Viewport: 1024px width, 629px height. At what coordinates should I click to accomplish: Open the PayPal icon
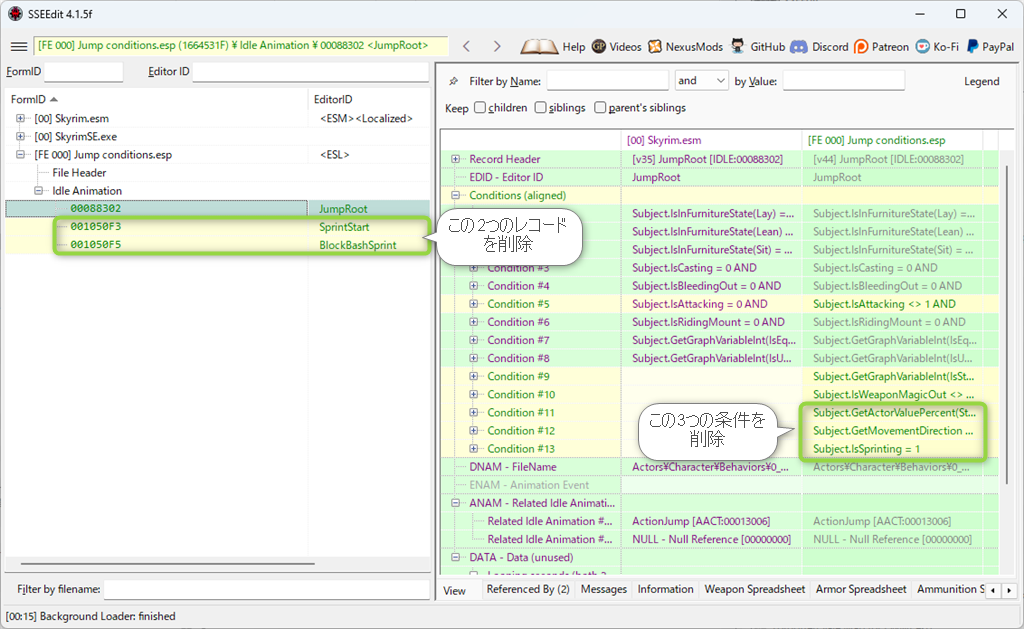972,46
